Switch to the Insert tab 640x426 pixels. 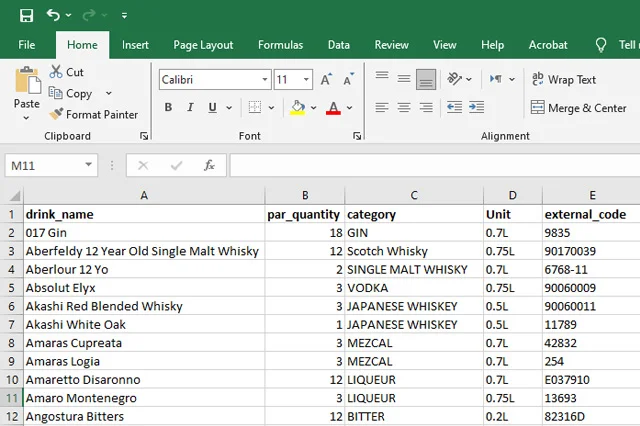point(135,45)
